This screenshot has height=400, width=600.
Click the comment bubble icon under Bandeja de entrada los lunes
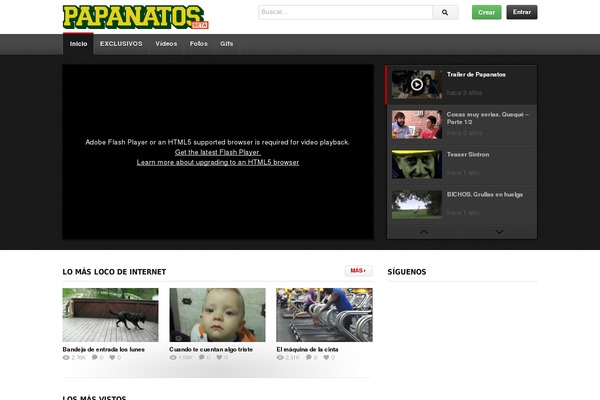pyautogui.click(x=95, y=358)
